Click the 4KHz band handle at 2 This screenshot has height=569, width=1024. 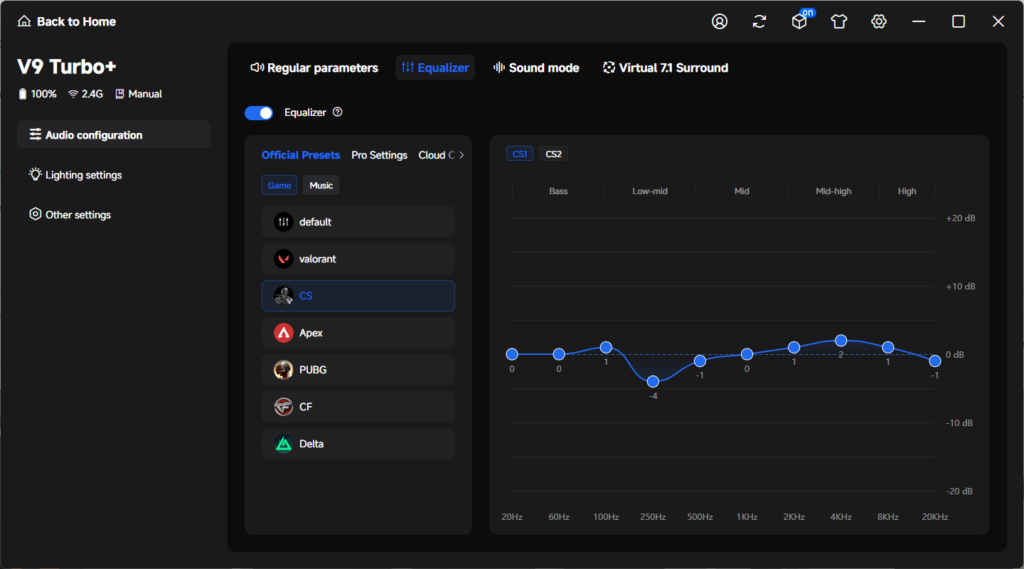click(x=841, y=340)
